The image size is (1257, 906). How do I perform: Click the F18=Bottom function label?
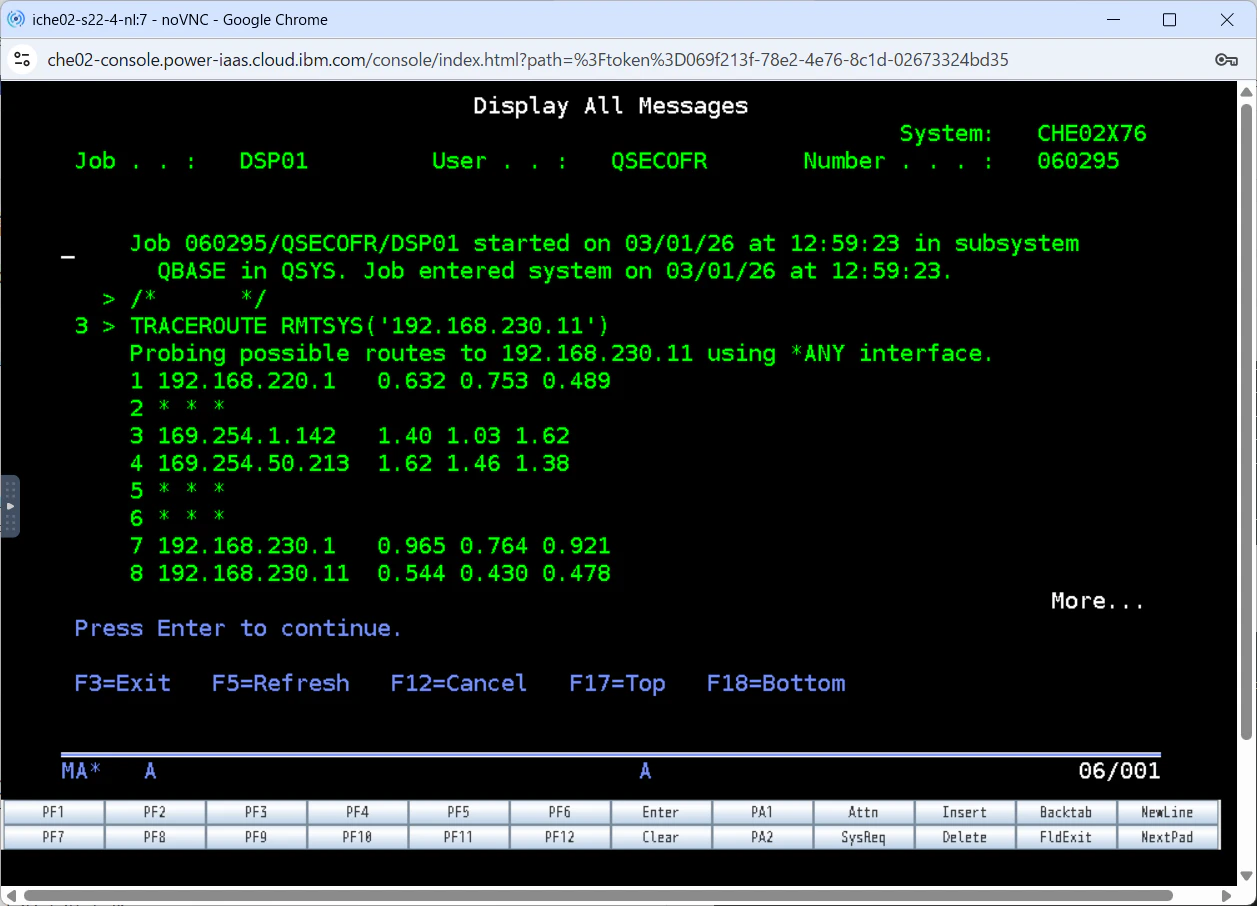[776, 683]
